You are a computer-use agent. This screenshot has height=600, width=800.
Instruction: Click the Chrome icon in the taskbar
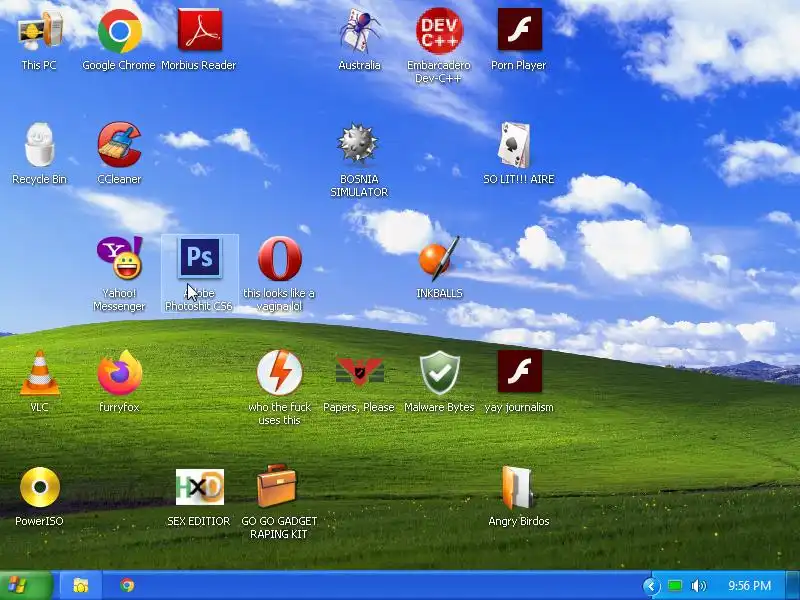[127, 585]
